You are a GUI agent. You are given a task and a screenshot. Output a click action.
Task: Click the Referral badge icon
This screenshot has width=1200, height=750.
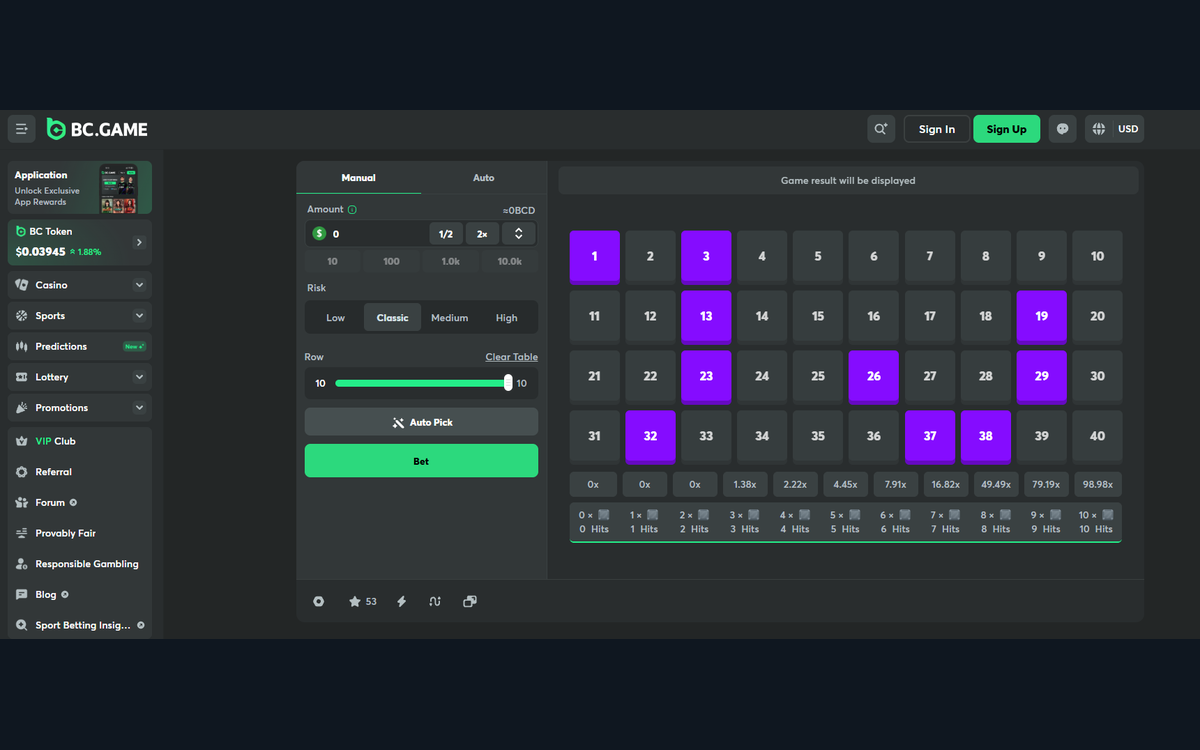tap(22, 472)
